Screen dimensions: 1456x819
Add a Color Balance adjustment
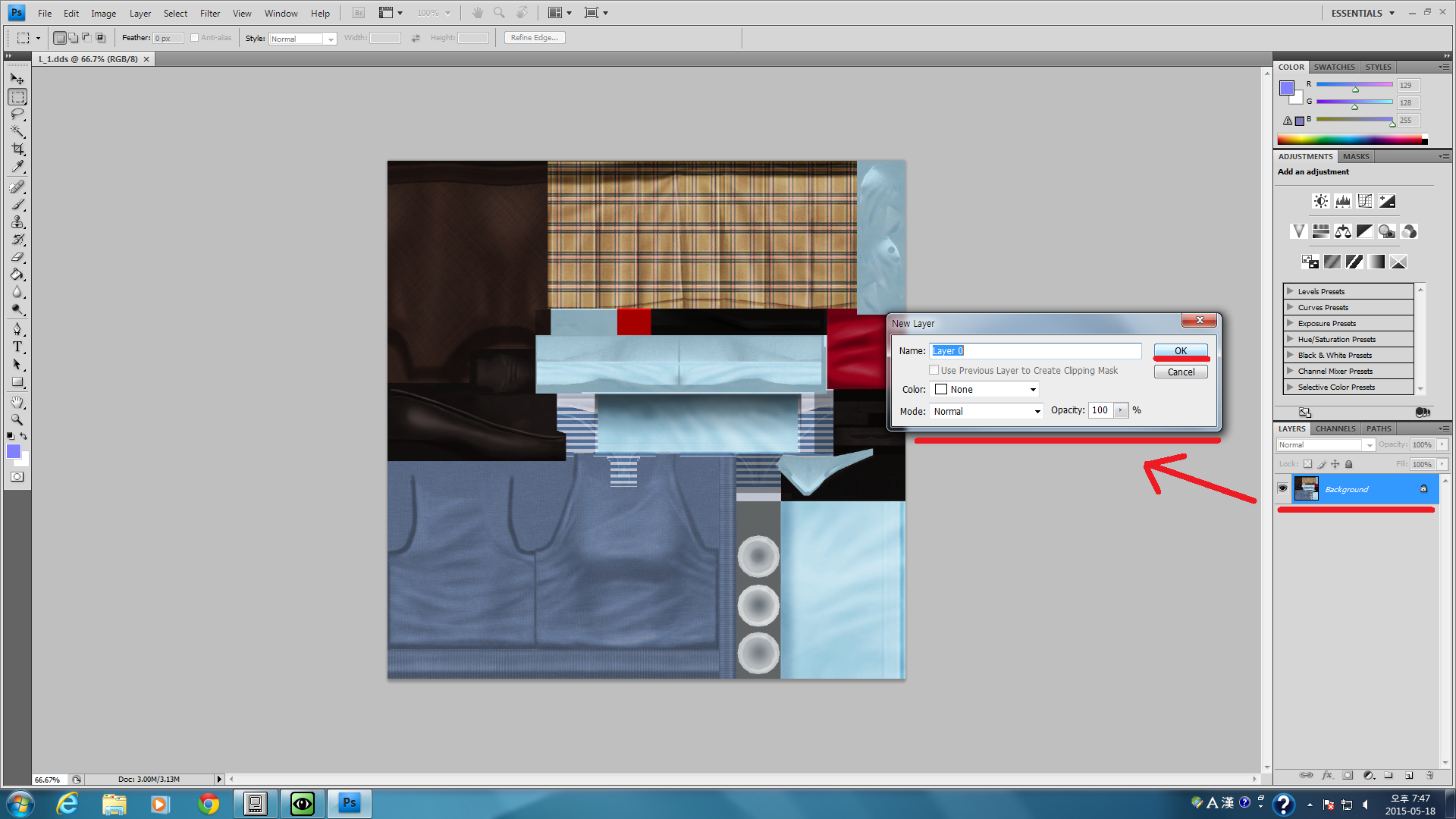1343,231
